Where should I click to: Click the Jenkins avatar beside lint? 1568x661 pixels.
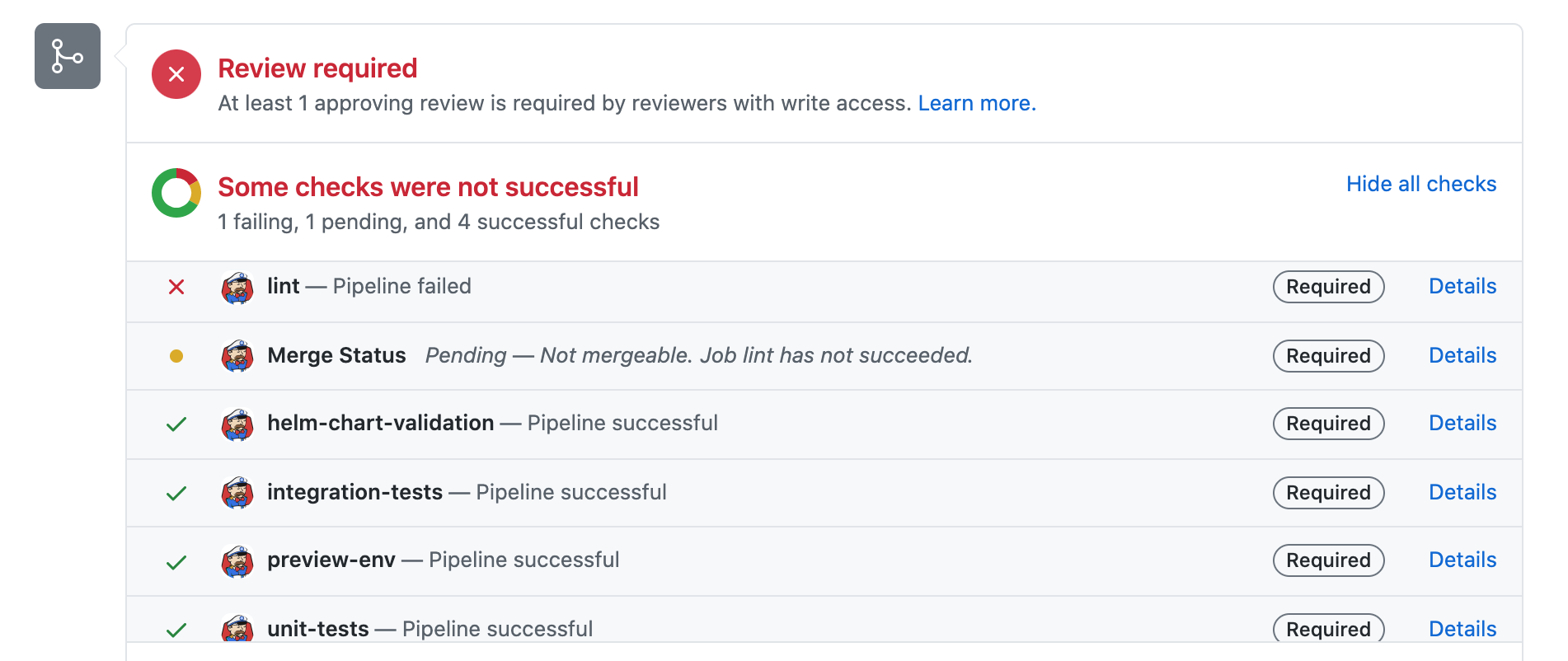pyautogui.click(x=237, y=288)
